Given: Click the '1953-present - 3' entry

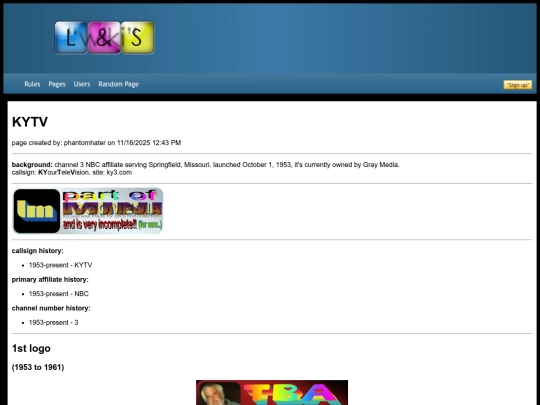Looking at the screenshot, I should (x=53, y=323).
